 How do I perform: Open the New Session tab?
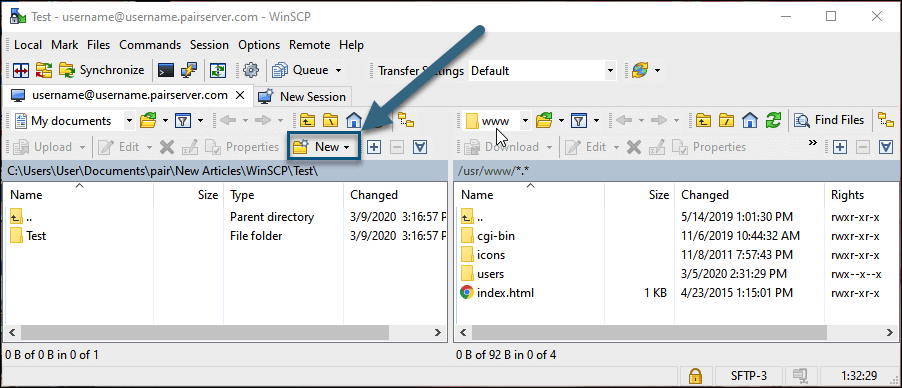(x=303, y=97)
